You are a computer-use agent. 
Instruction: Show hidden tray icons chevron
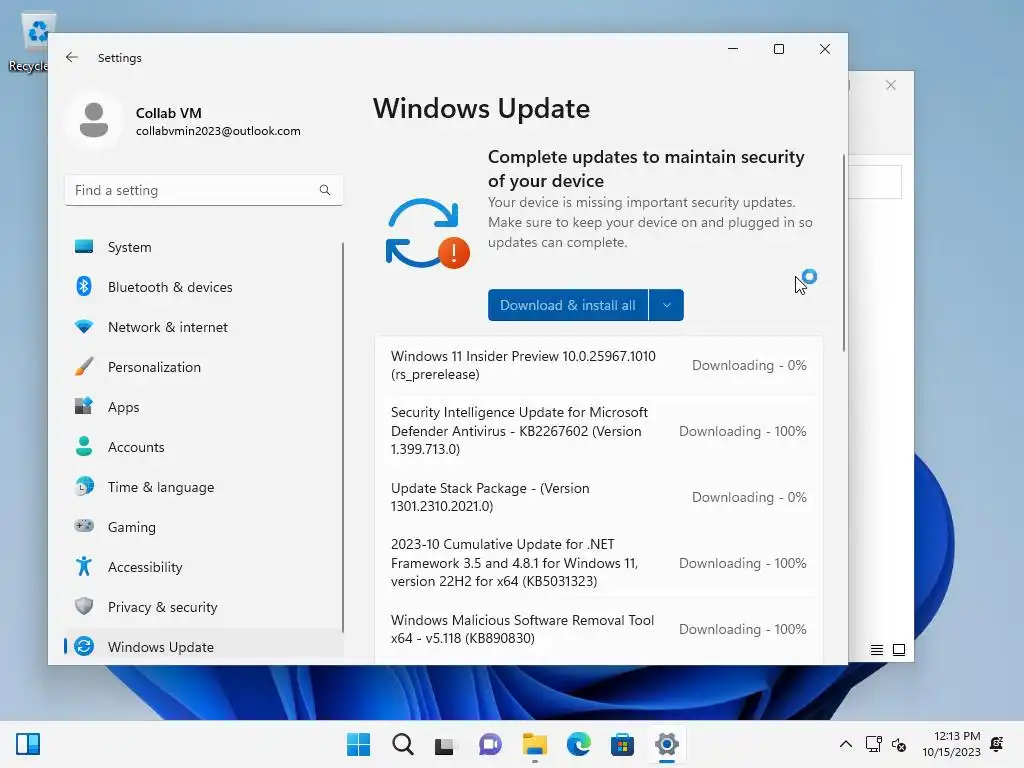tap(845, 744)
